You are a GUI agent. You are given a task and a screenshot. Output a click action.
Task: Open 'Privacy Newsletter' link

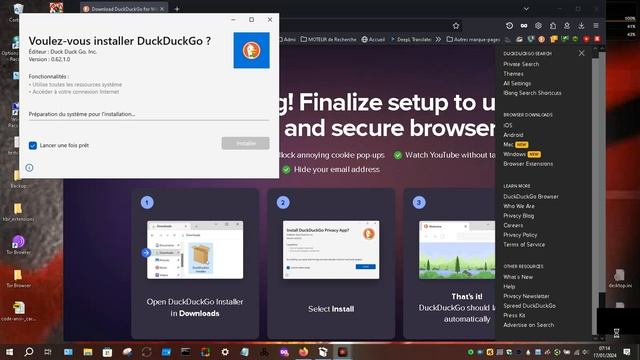pyautogui.click(x=526, y=296)
